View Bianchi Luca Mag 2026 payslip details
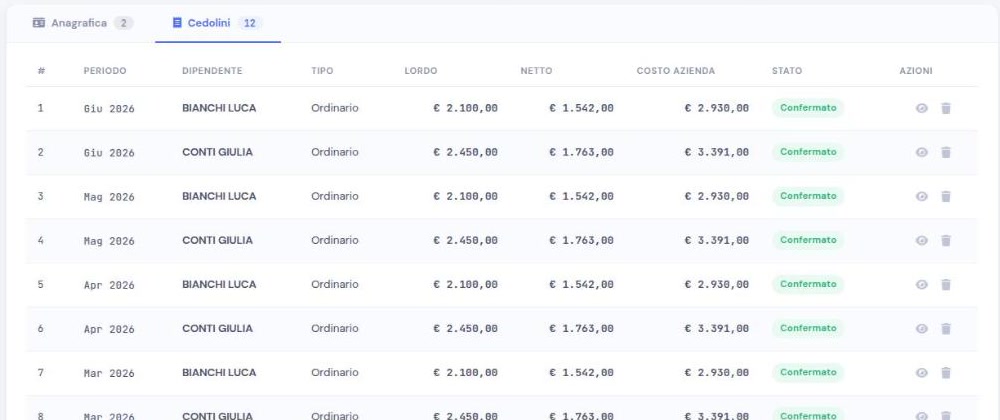The width and height of the screenshot is (1000, 420). (922, 196)
